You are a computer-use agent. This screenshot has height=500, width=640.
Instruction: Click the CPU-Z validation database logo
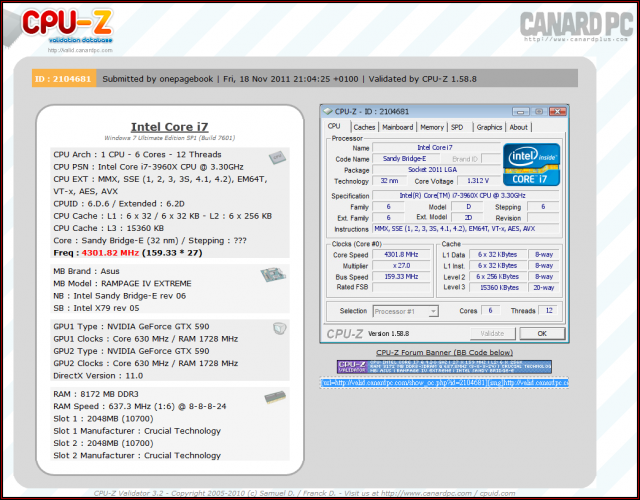pyautogui.click(x=67, y=26)
